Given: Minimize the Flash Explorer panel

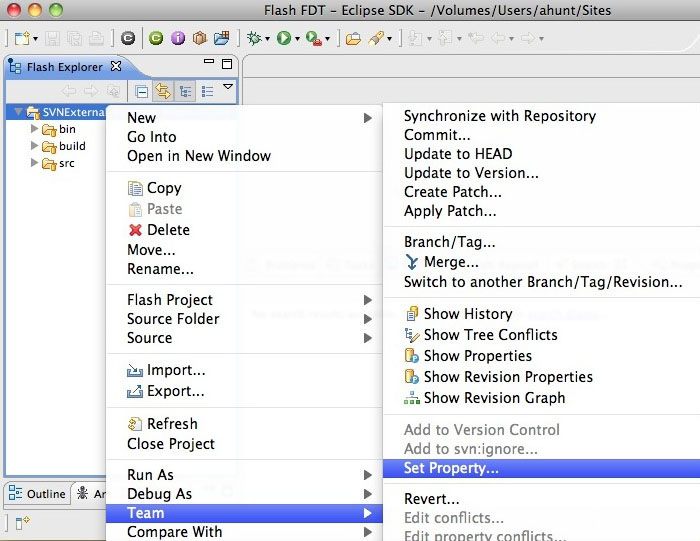Looking at the screenshot, I should [208, 62].
